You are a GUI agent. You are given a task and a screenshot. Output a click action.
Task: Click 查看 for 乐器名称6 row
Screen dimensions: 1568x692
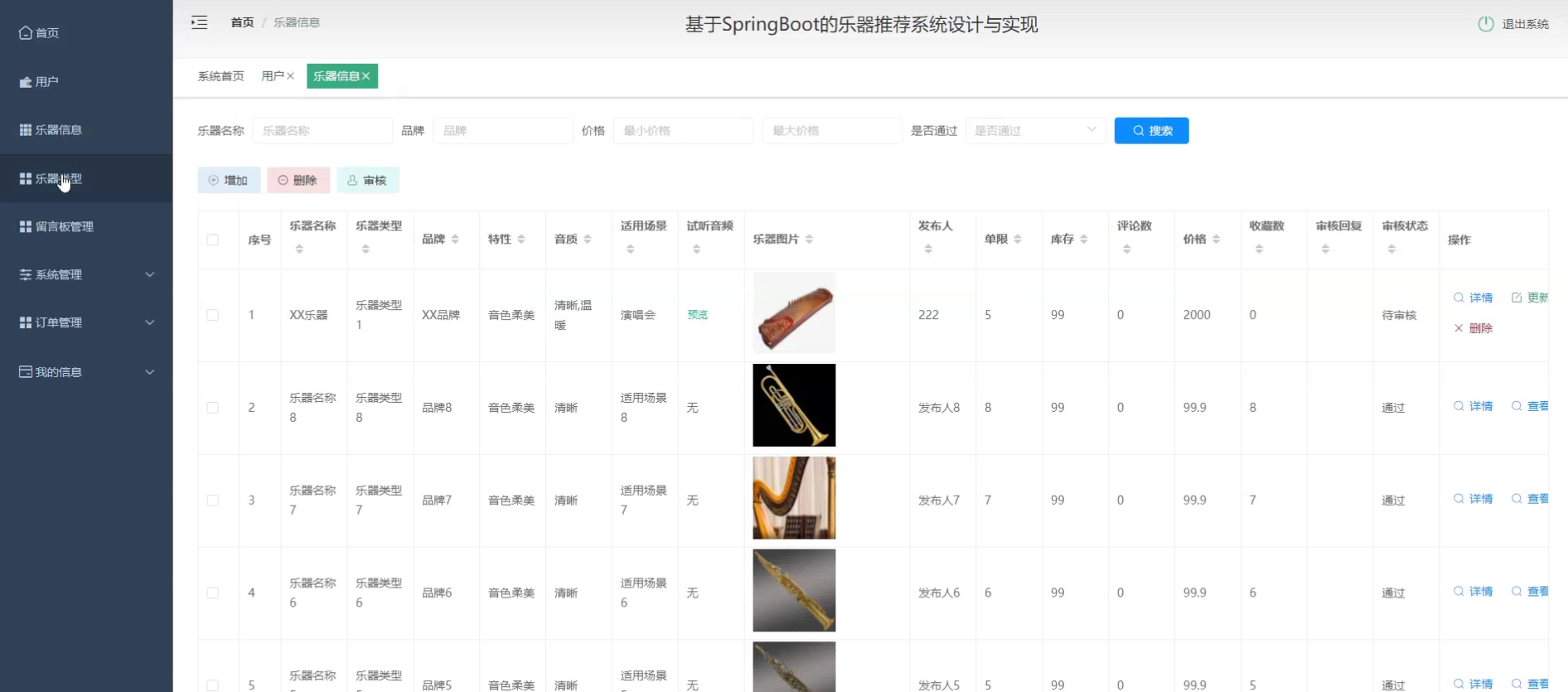1530,592
